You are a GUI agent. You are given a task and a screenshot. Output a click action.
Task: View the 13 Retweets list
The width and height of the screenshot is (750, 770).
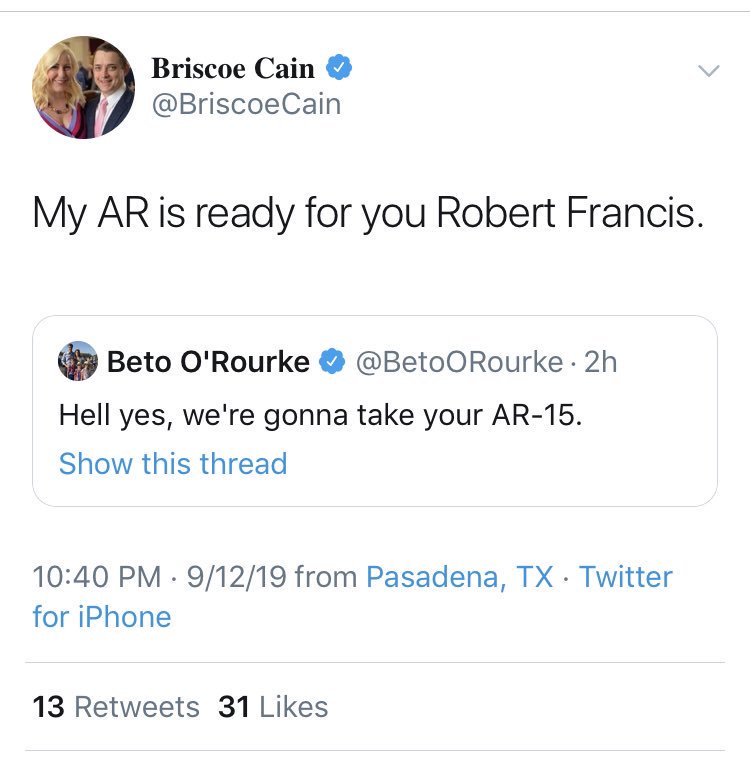[116, 707]
